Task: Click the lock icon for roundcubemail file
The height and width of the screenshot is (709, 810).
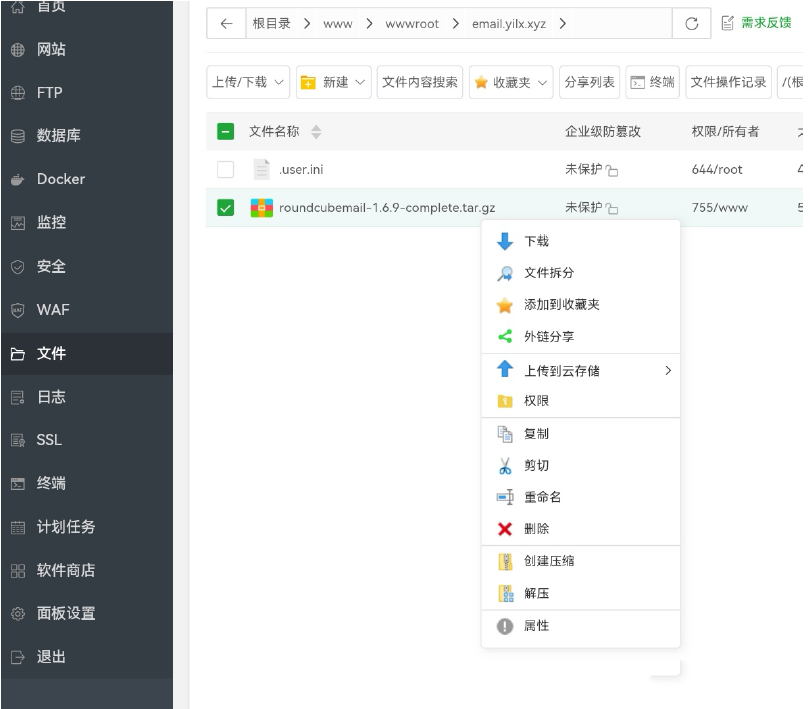Action: coord(612,209)
